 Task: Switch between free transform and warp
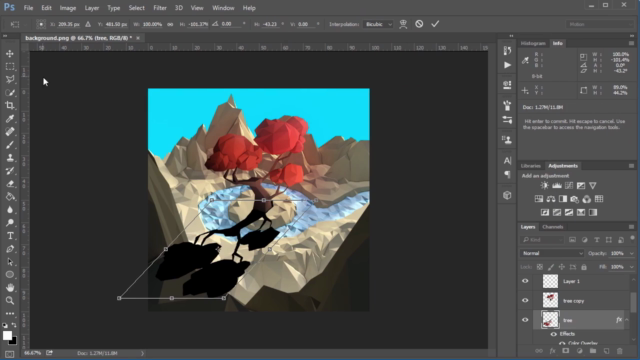403,24
